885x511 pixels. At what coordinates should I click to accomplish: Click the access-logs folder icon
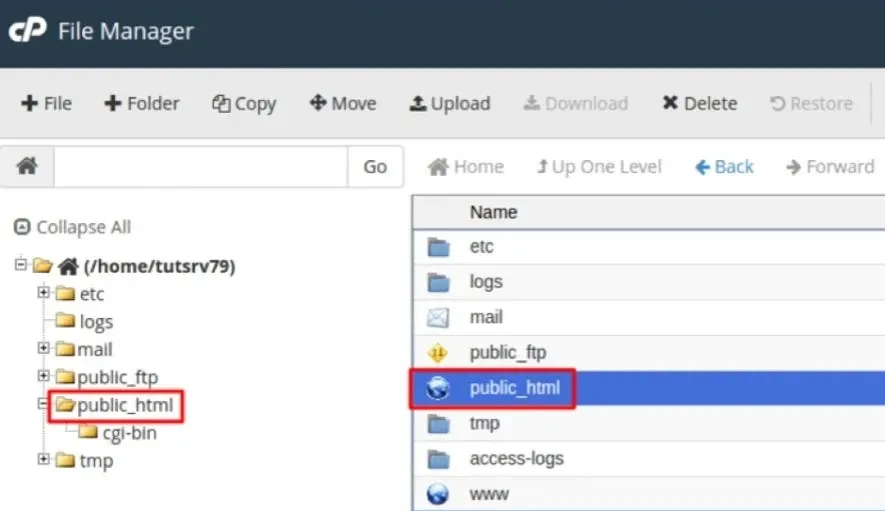[438, 459]
